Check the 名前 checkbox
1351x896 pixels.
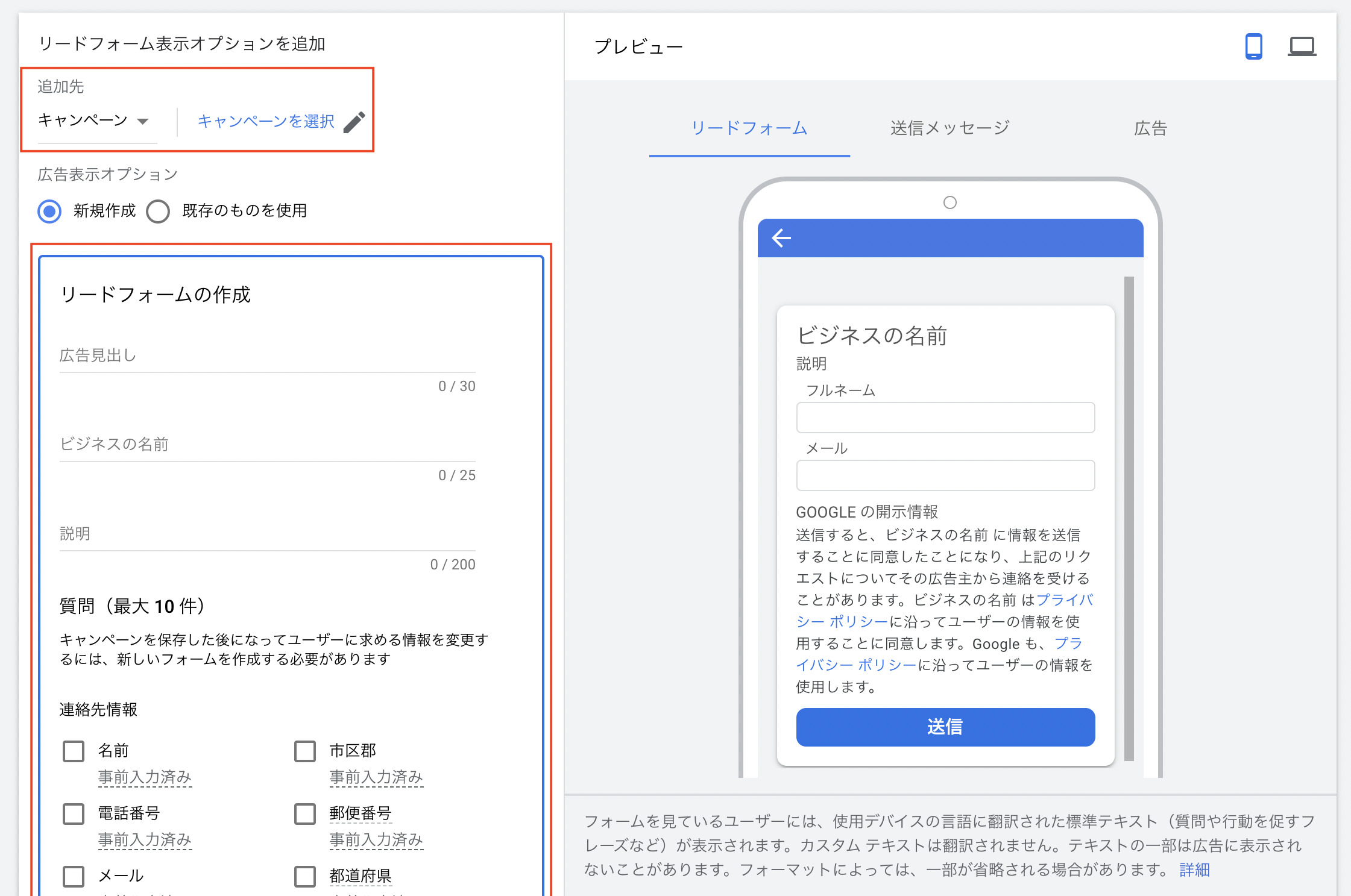pyautogui.click(x=74, y=751)
